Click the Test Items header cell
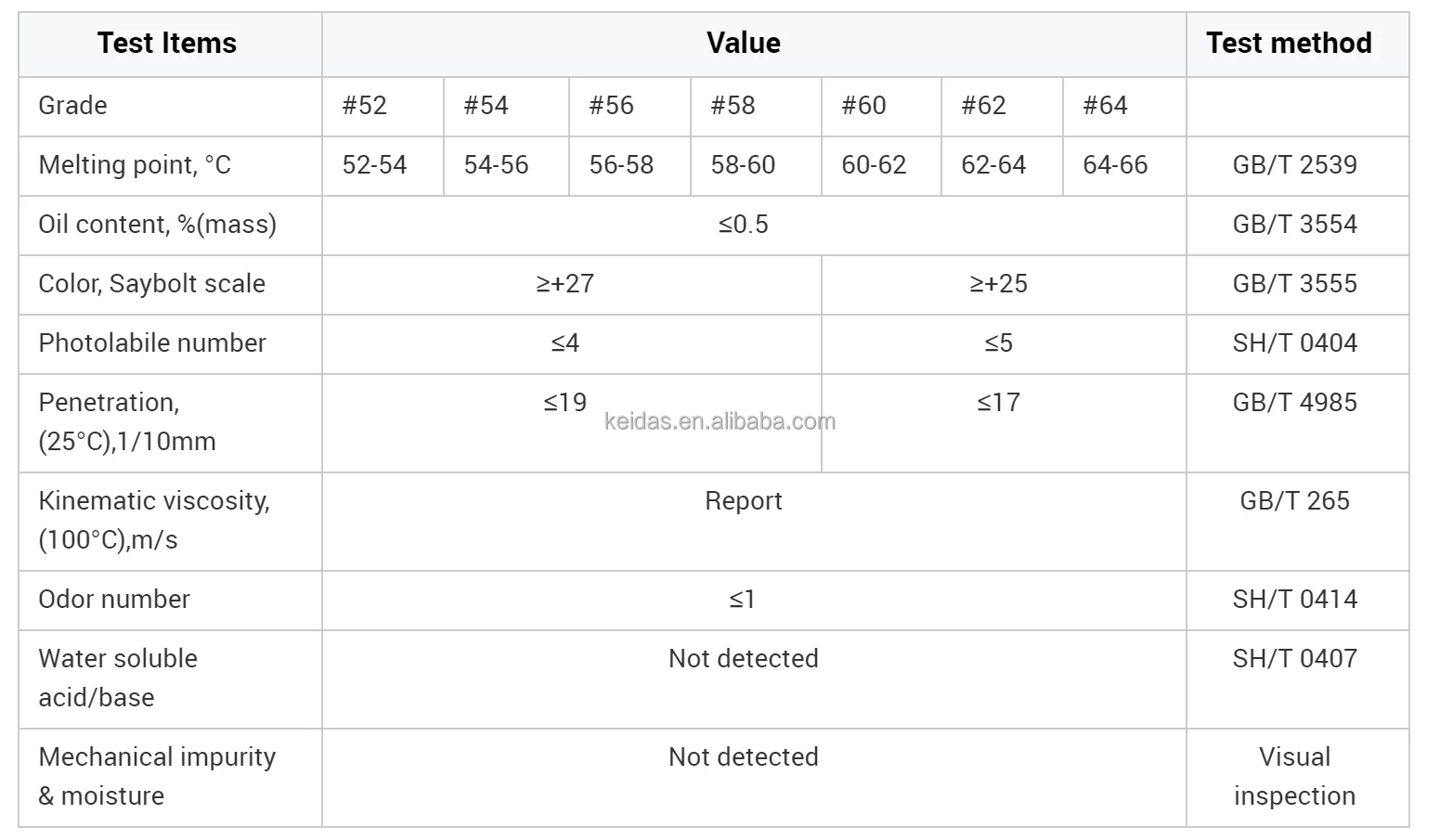The width and height of the screenshot is (1440, 840). (167, 43)
